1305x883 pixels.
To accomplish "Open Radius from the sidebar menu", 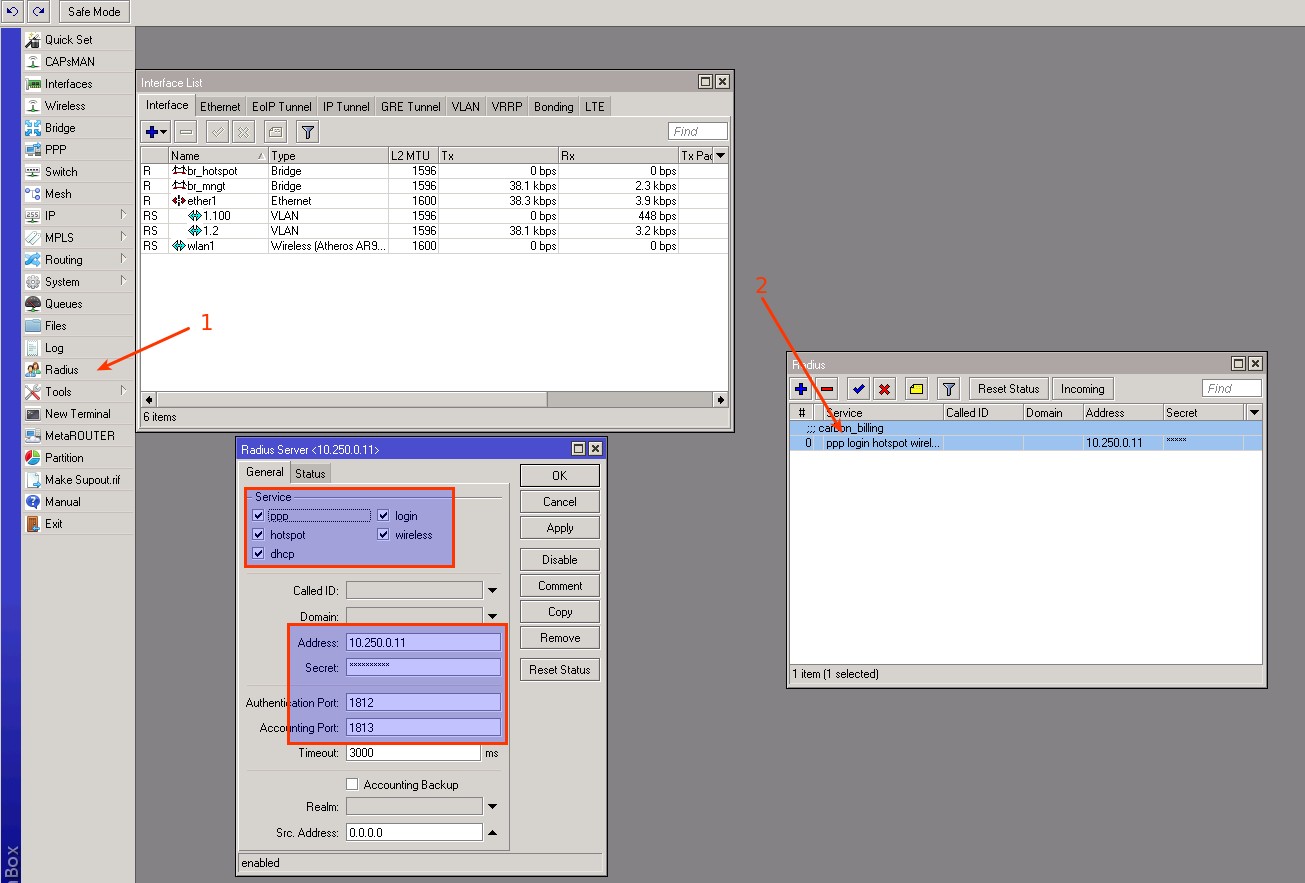I will [61, 370].
